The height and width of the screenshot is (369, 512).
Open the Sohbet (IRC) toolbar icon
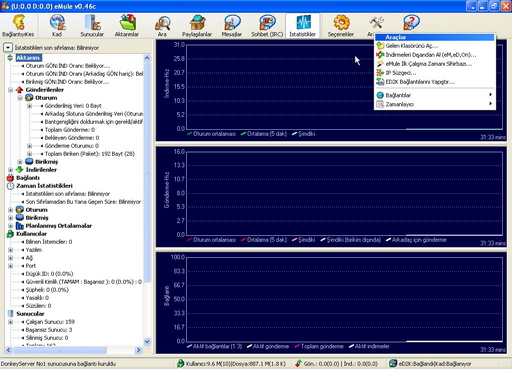(x=267, y=25)
